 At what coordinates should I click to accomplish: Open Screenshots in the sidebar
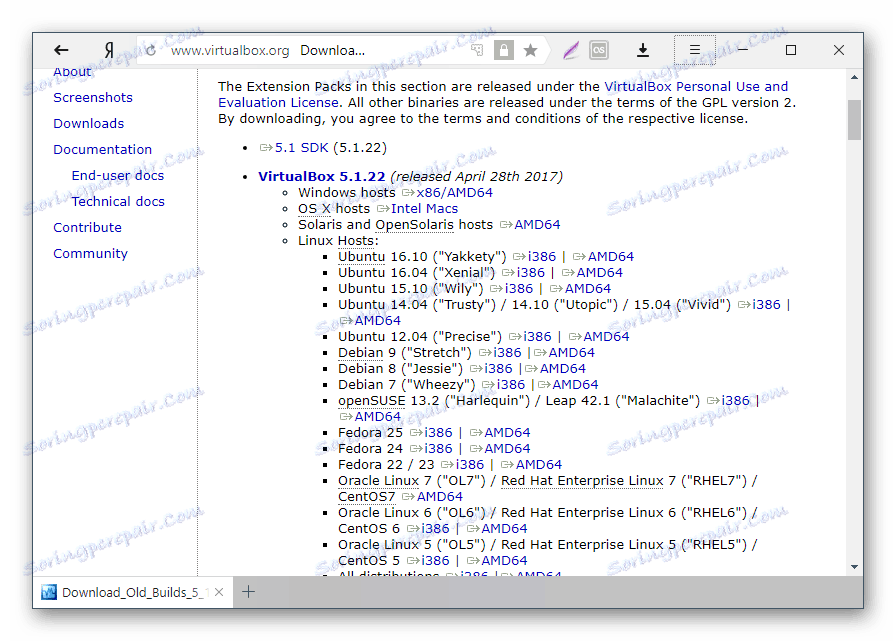[93, 98]
